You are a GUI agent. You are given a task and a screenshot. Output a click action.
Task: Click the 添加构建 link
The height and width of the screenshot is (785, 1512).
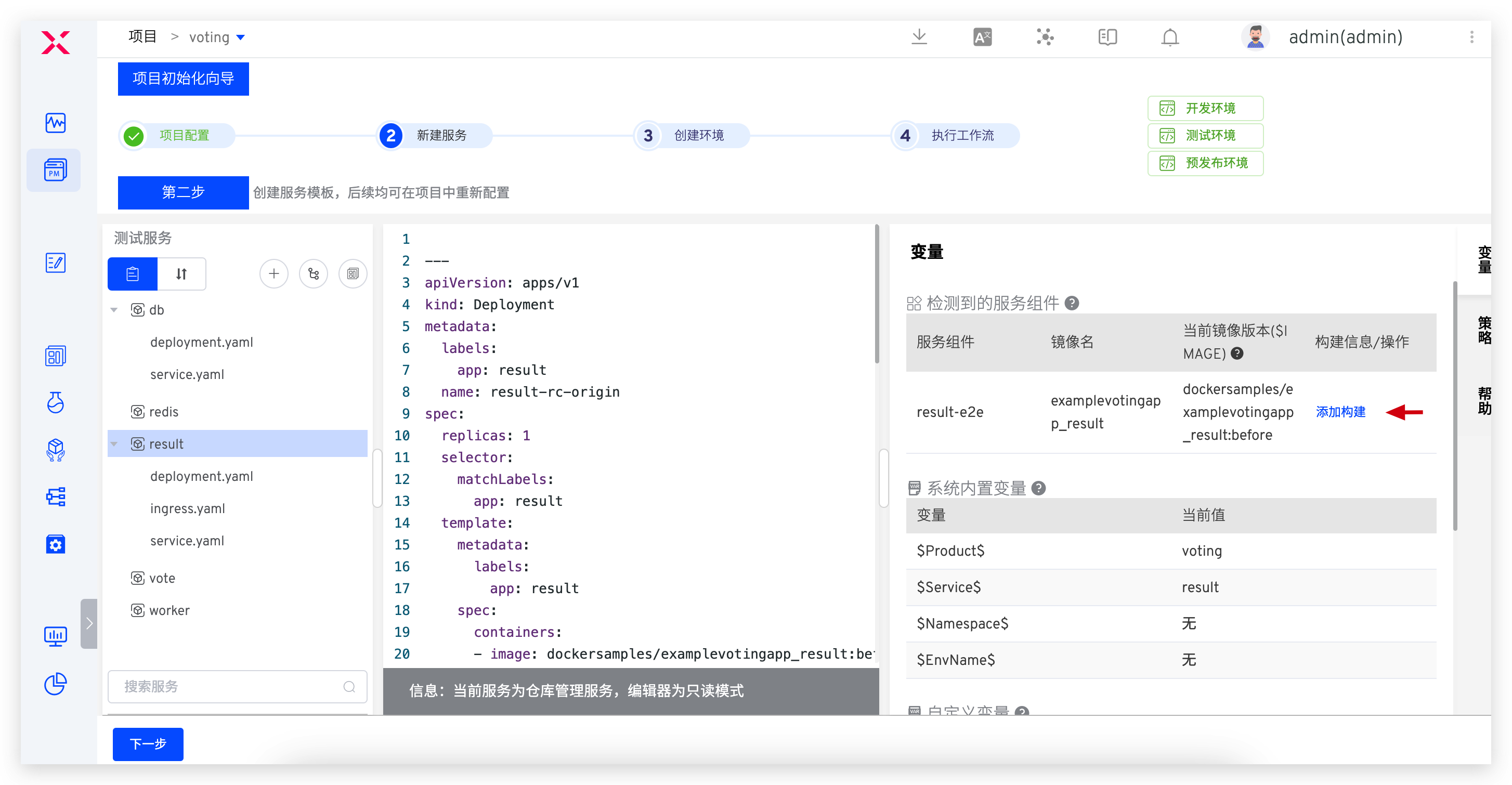tap(1340, 412)
